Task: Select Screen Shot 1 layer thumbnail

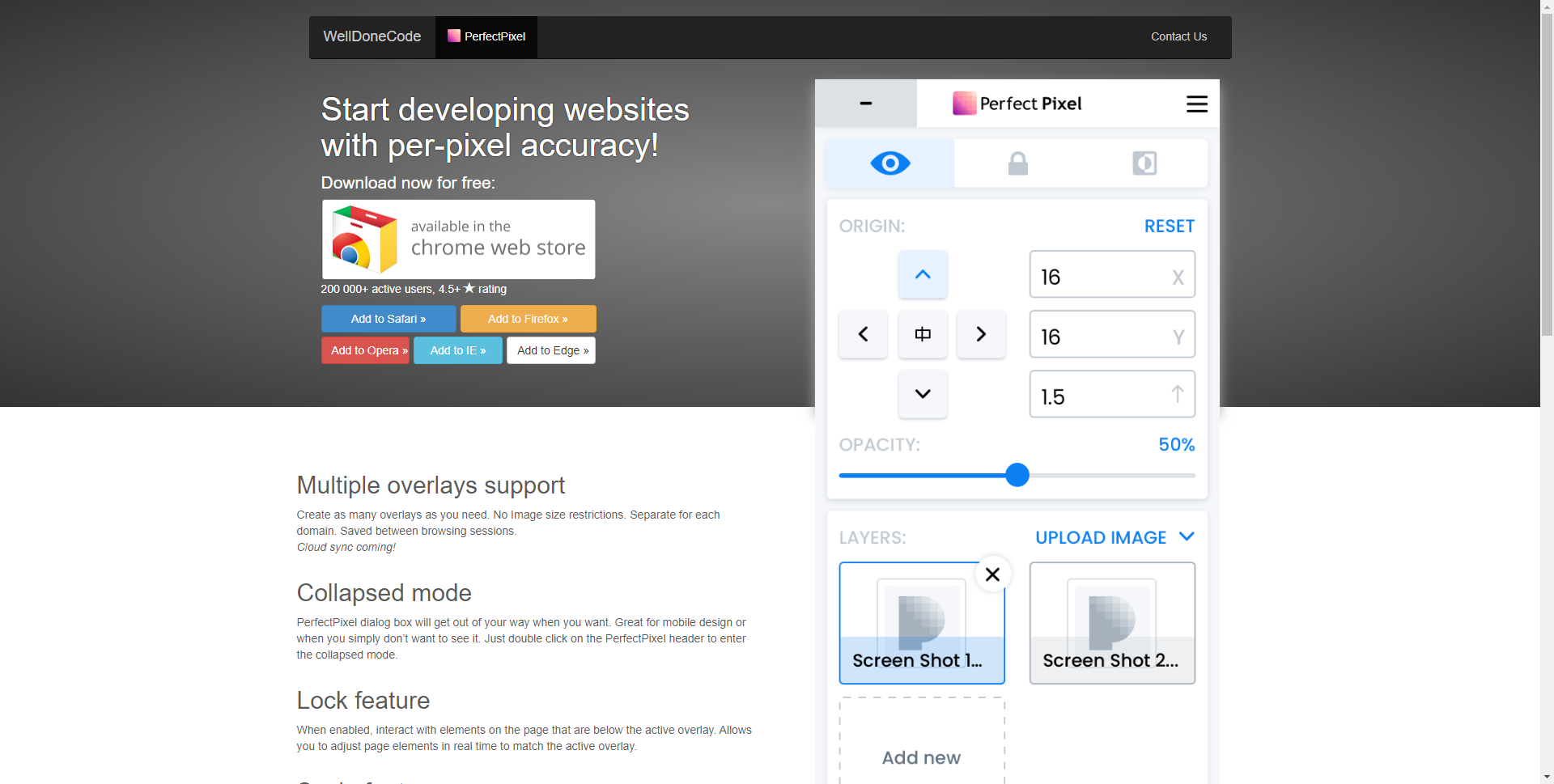Action: pos(922,623)
